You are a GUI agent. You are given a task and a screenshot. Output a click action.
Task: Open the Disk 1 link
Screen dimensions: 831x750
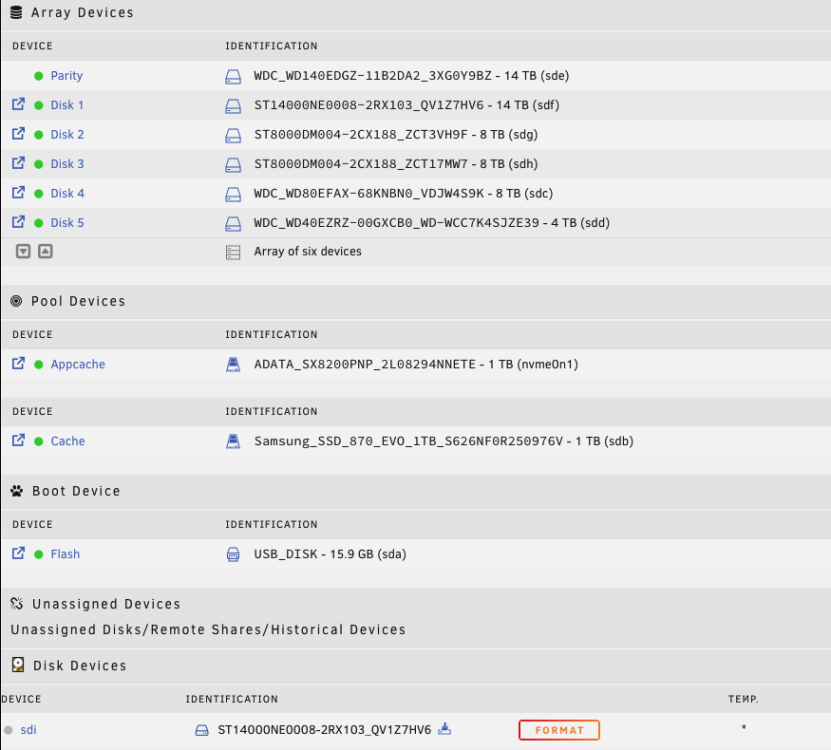tap(67, 105)
